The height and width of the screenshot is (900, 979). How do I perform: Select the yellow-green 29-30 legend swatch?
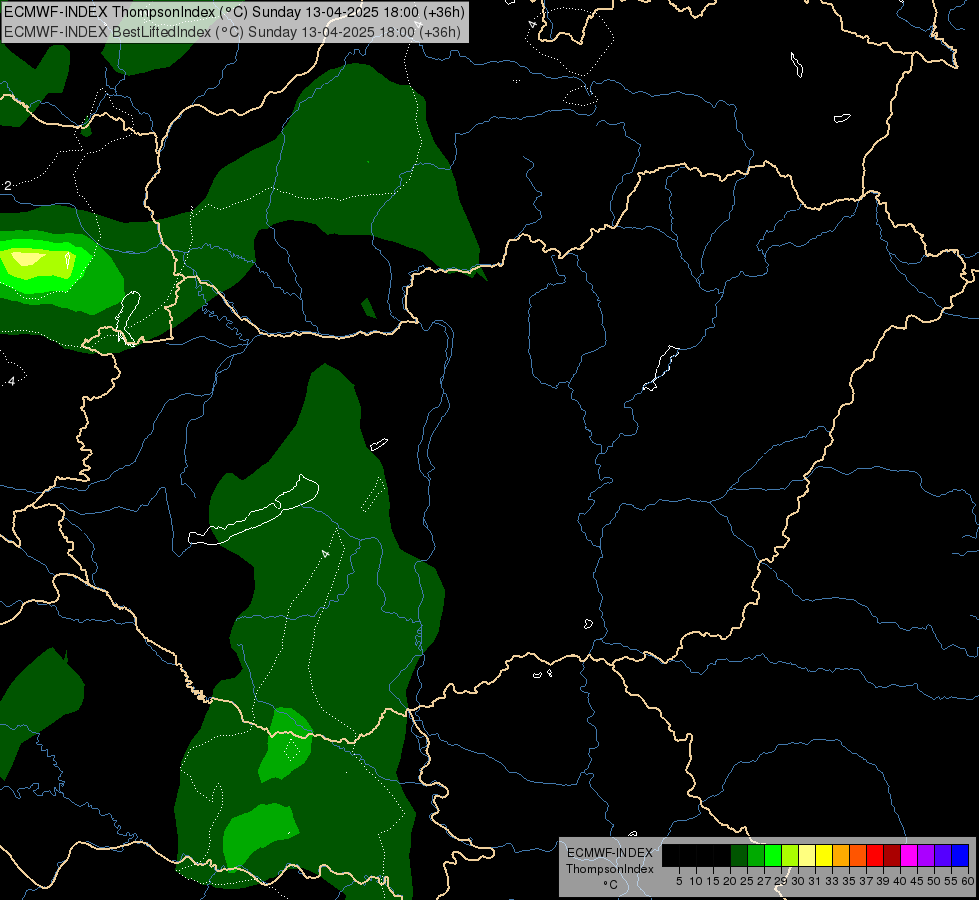coord(790,855)
